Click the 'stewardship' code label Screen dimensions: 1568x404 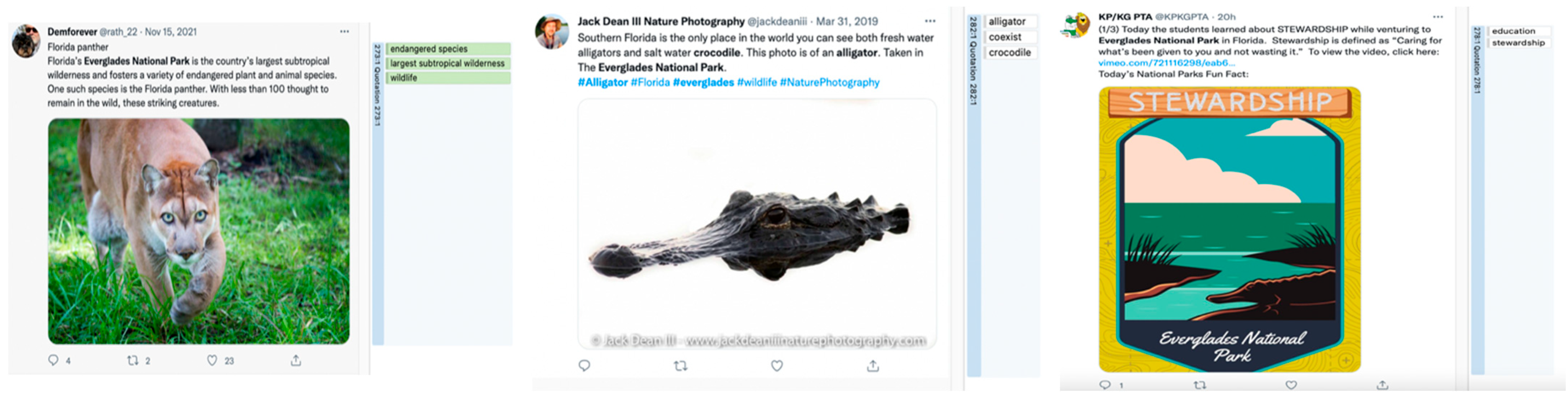coord(1518,42)
